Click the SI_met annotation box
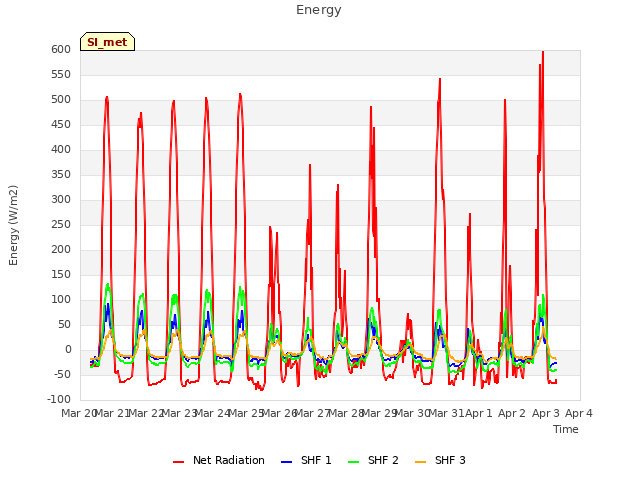The image size is (640, 480). 107,42
